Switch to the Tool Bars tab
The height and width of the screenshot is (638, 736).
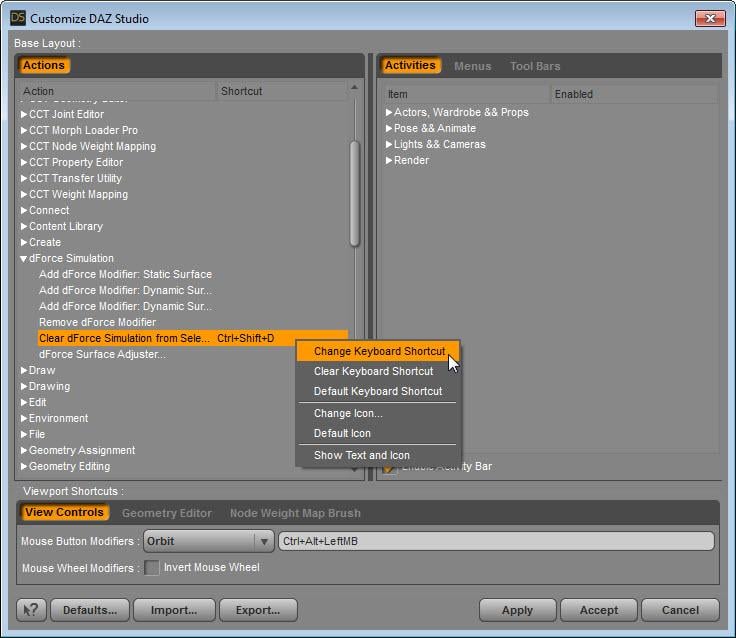pos(535,66)
